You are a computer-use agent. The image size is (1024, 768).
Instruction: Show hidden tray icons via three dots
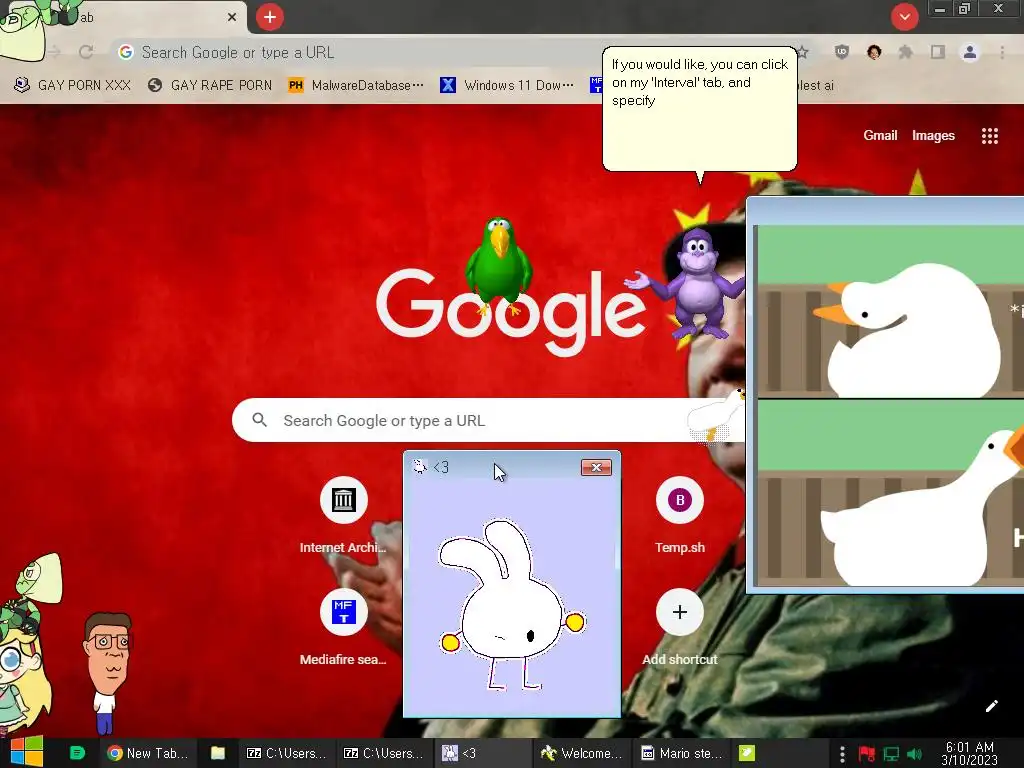coord(842,754)
